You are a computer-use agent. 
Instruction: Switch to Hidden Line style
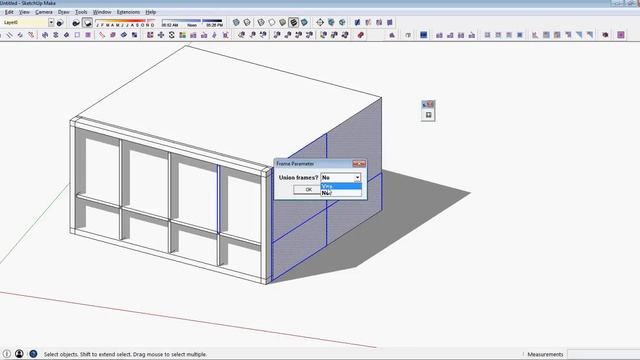[x=272, y=22]
